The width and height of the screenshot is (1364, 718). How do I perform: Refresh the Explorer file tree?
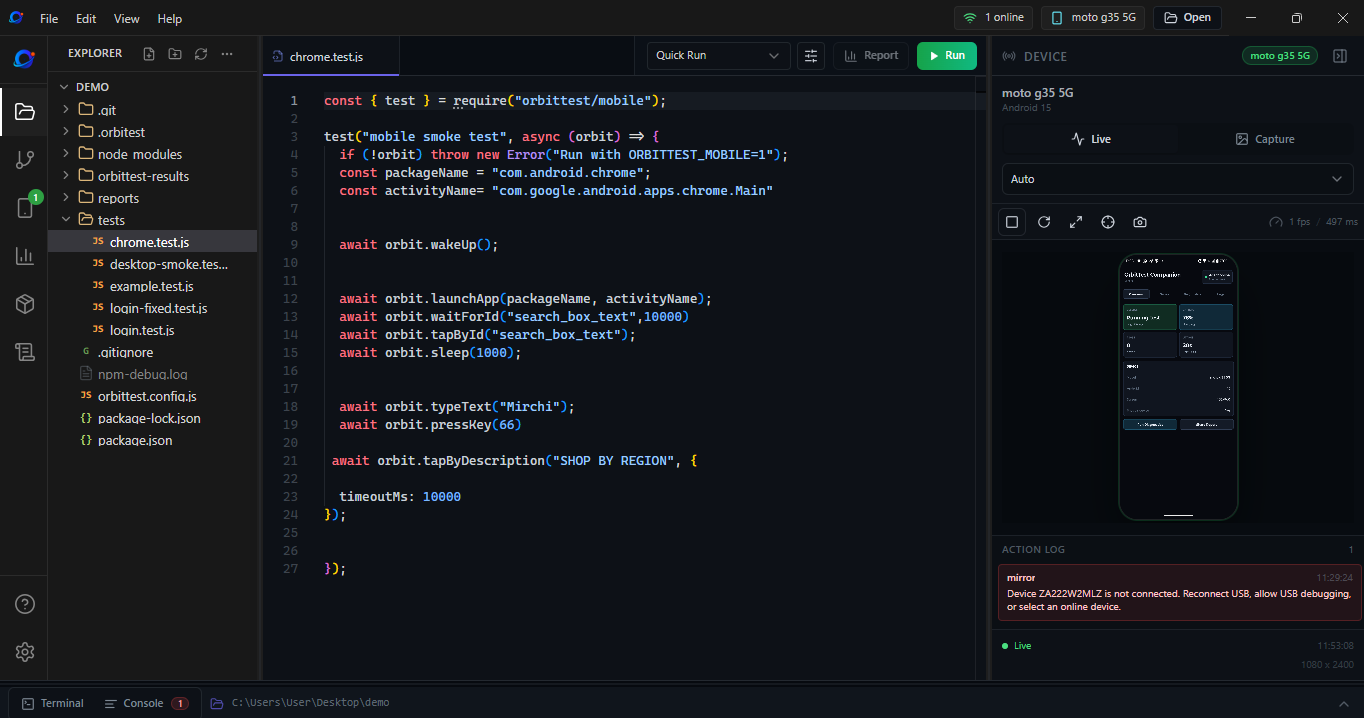201,54
